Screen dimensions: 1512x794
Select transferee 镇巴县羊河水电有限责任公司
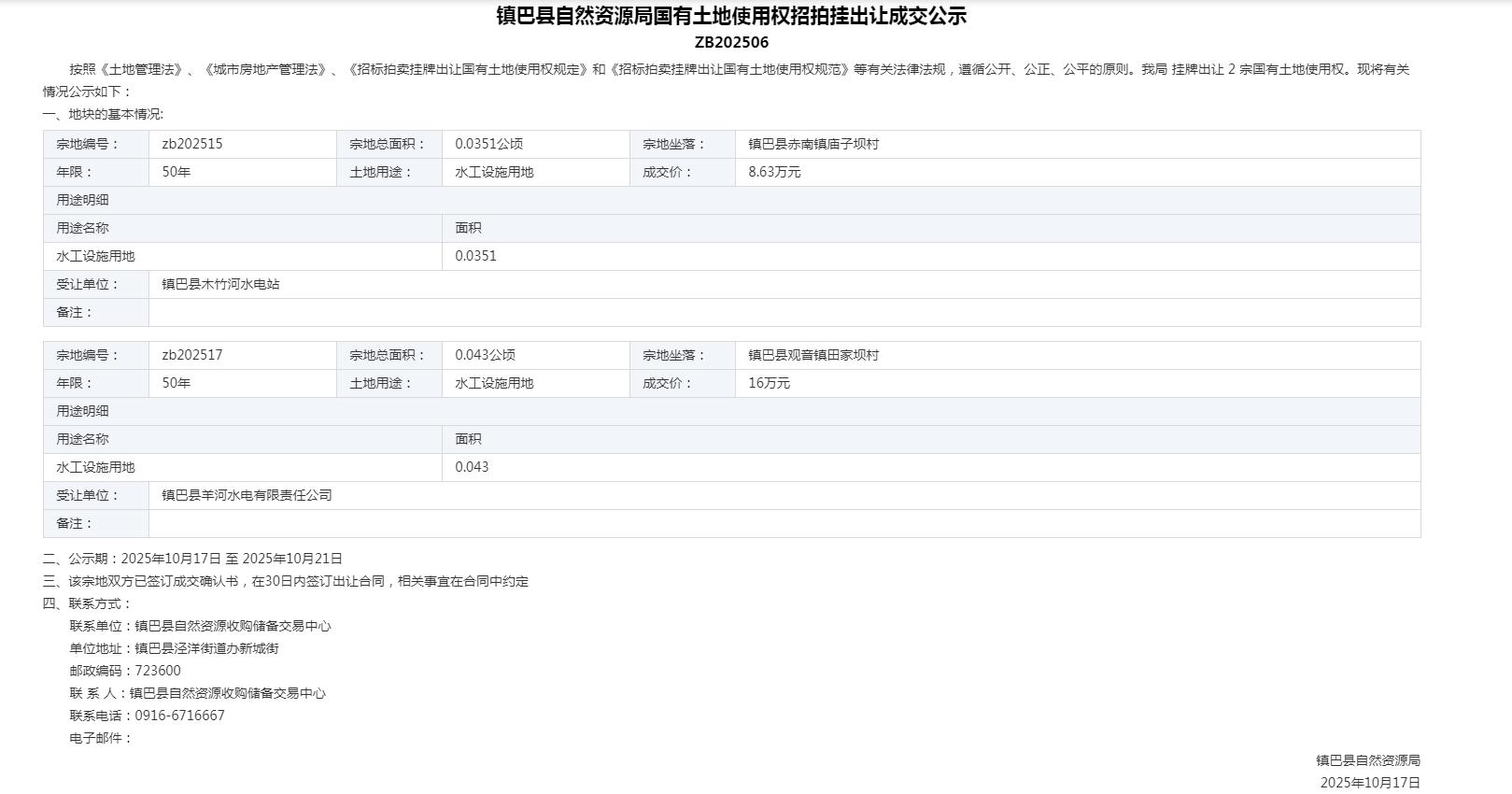tap(247, 495)
